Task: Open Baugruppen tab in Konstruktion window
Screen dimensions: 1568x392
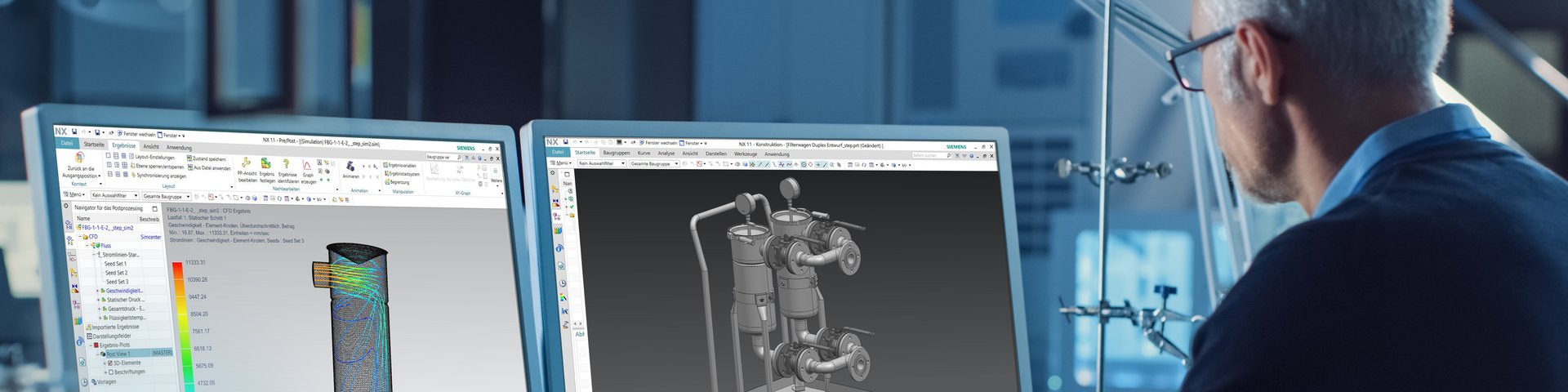Action: pyautogui.click(x=617, y=153)
